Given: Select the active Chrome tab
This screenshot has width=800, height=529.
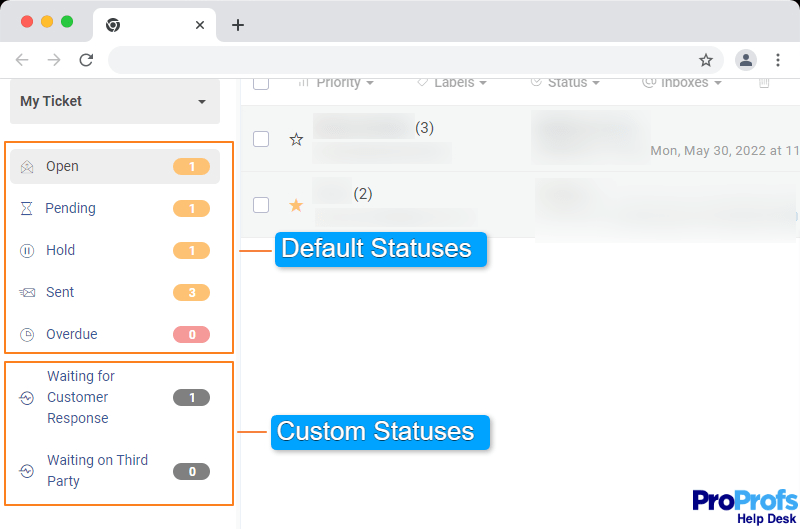Looking at the screenshot, I should (154, 25).
